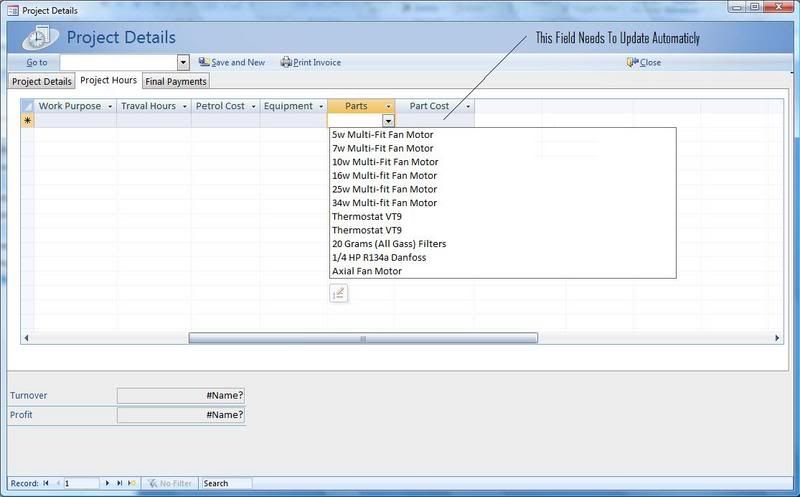Create a new blank record

pyautogui.click(x=131, y=483)
